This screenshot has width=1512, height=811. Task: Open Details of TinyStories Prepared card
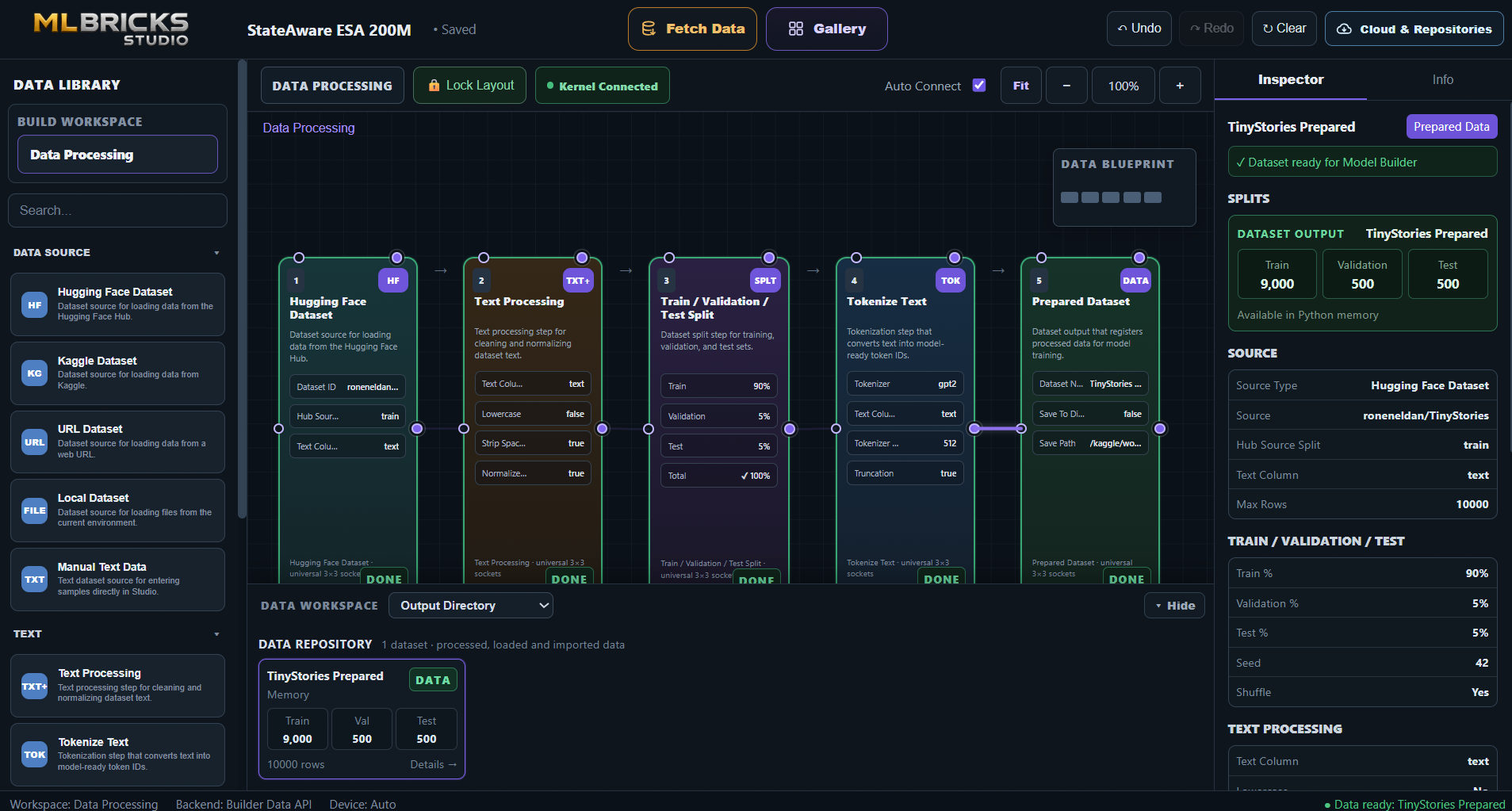pyautogui.click(x=433, y=764)
